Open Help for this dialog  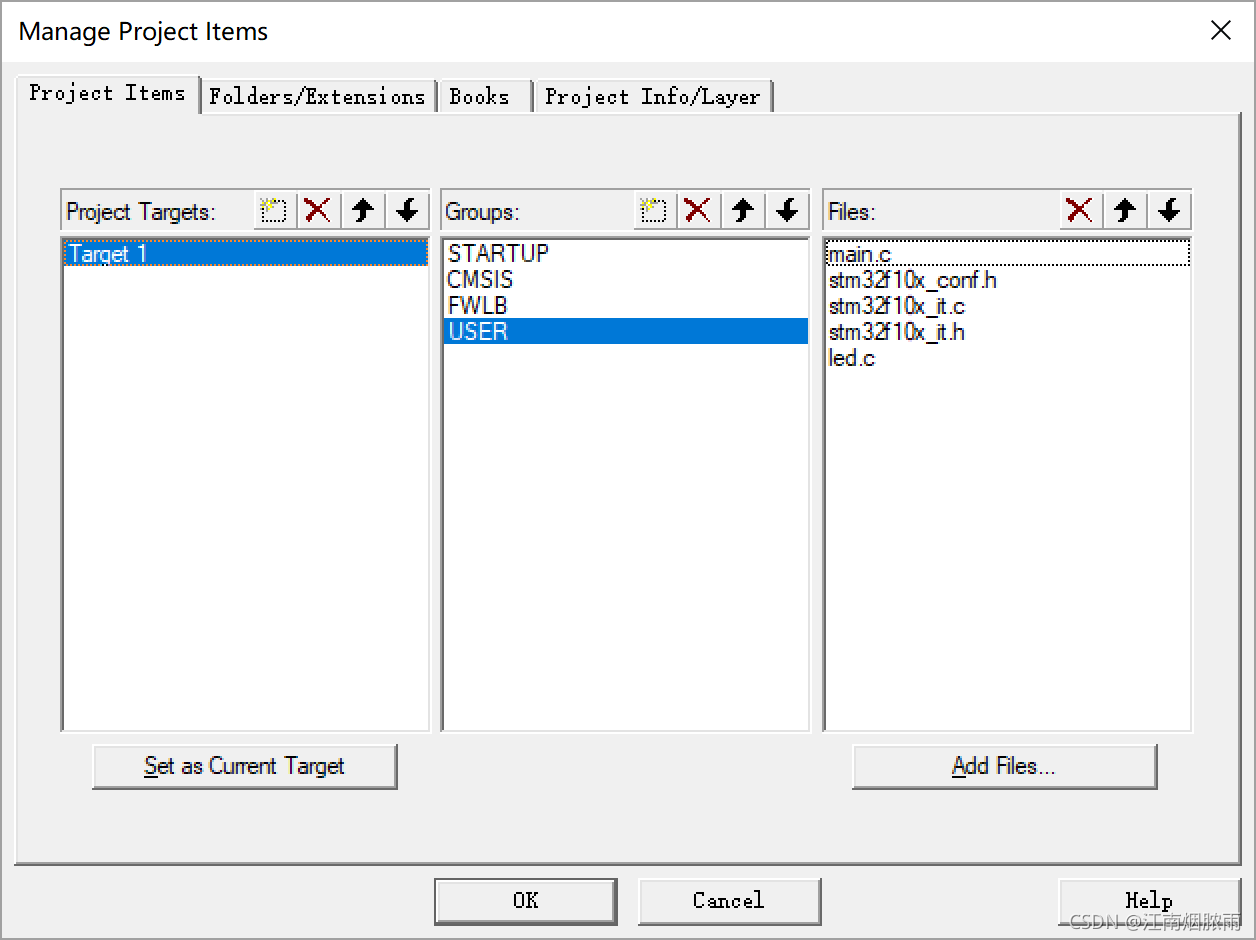click(1149, 901)
